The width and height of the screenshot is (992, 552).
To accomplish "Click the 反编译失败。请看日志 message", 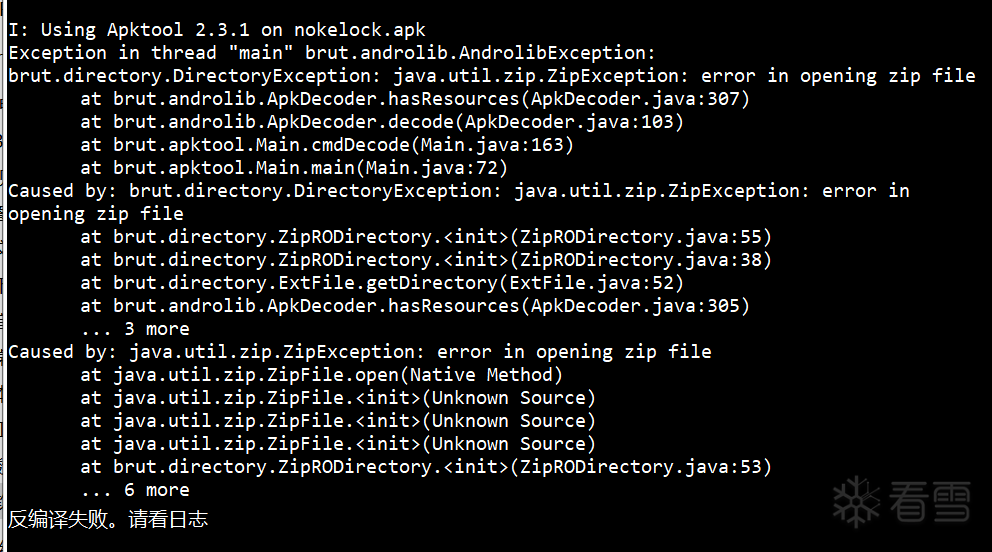I will pyautogui.click(x=108, y=519).
